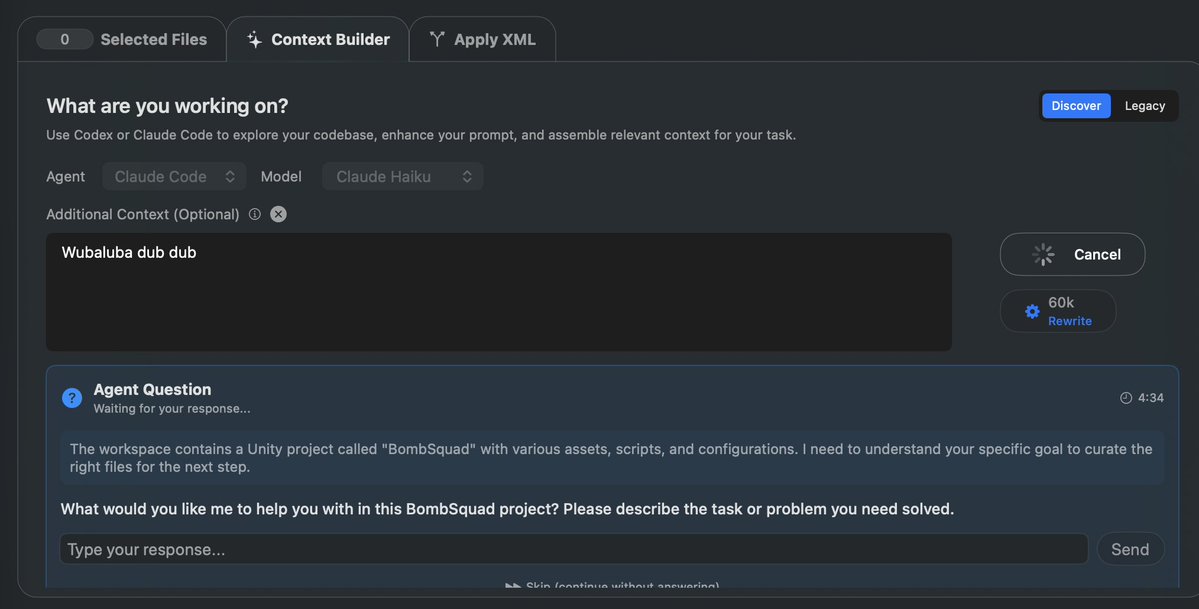The height and width of the screenshot is (609, 1199).
Task: Send the response to the agent
Action: coord(1130,549)
